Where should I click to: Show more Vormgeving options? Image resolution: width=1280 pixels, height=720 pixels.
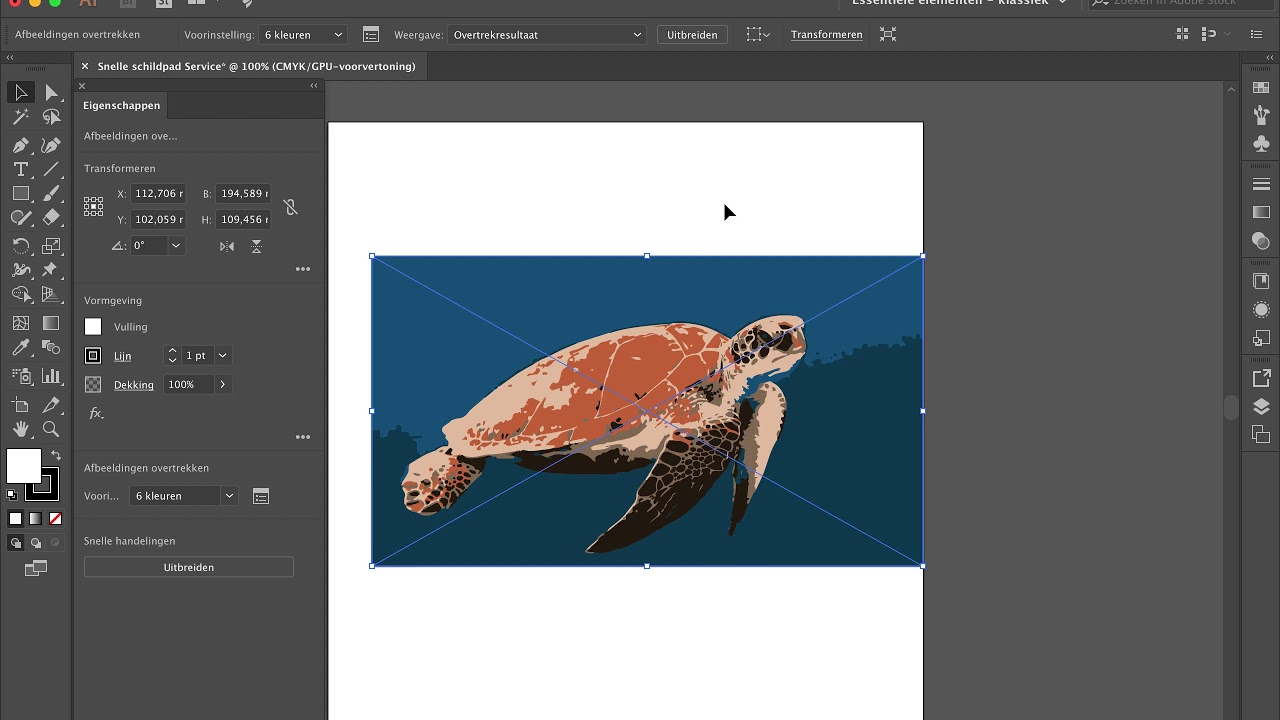click(x=303, y=437)
